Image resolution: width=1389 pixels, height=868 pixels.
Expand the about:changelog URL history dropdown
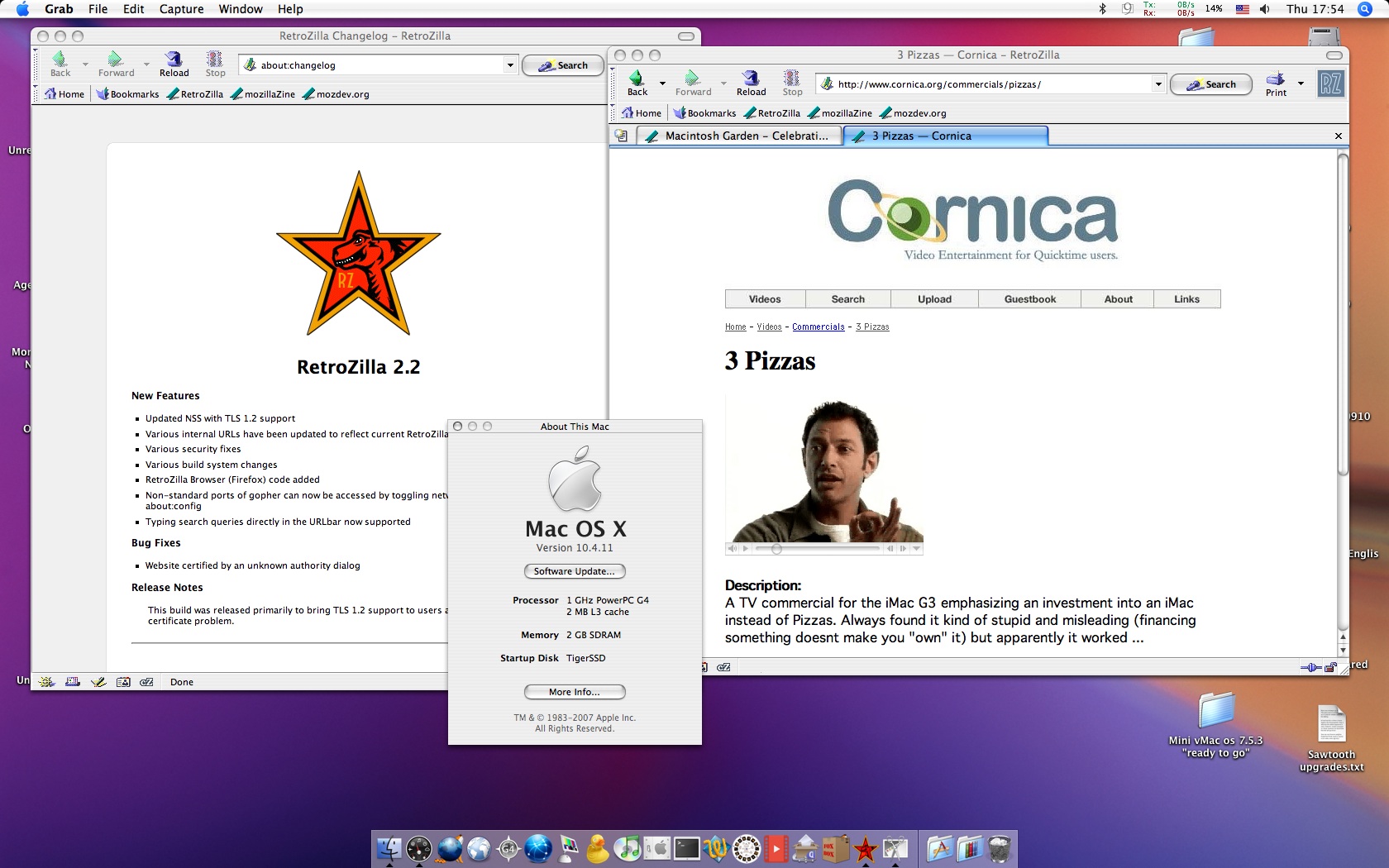tap(510, 64)
